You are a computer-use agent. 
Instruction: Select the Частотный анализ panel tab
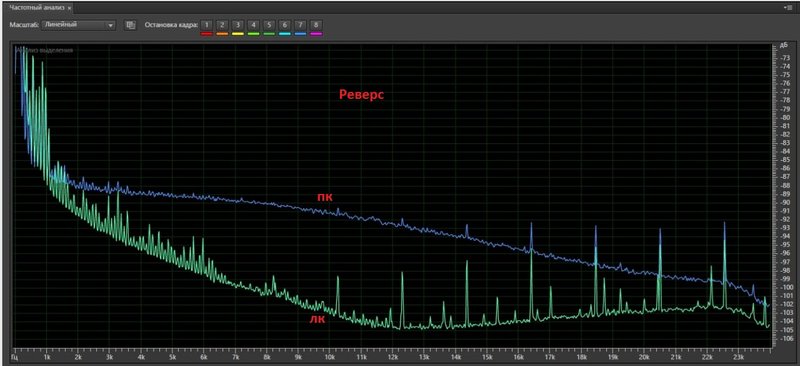pos(38,8)
